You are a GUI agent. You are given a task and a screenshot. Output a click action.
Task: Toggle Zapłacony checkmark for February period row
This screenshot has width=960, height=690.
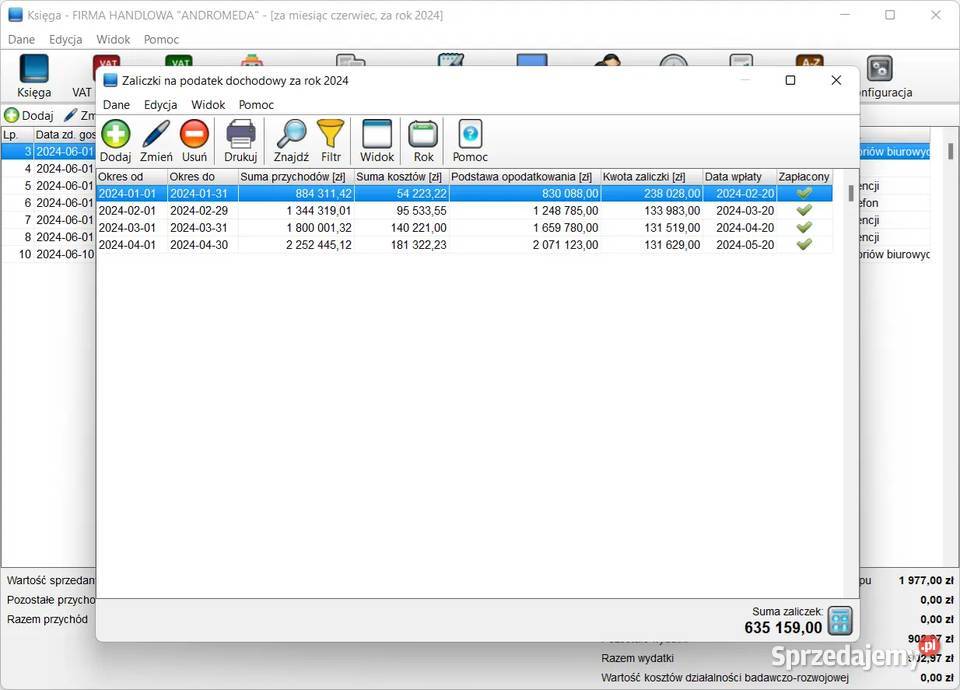pyautogui.click(x=804, y=211)
